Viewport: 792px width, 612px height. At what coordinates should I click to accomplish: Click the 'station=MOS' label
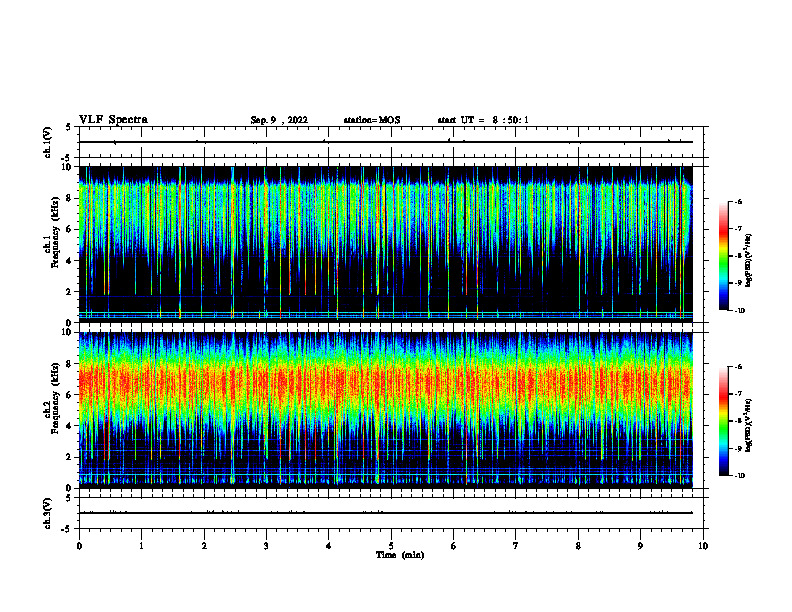click(372, 120)
